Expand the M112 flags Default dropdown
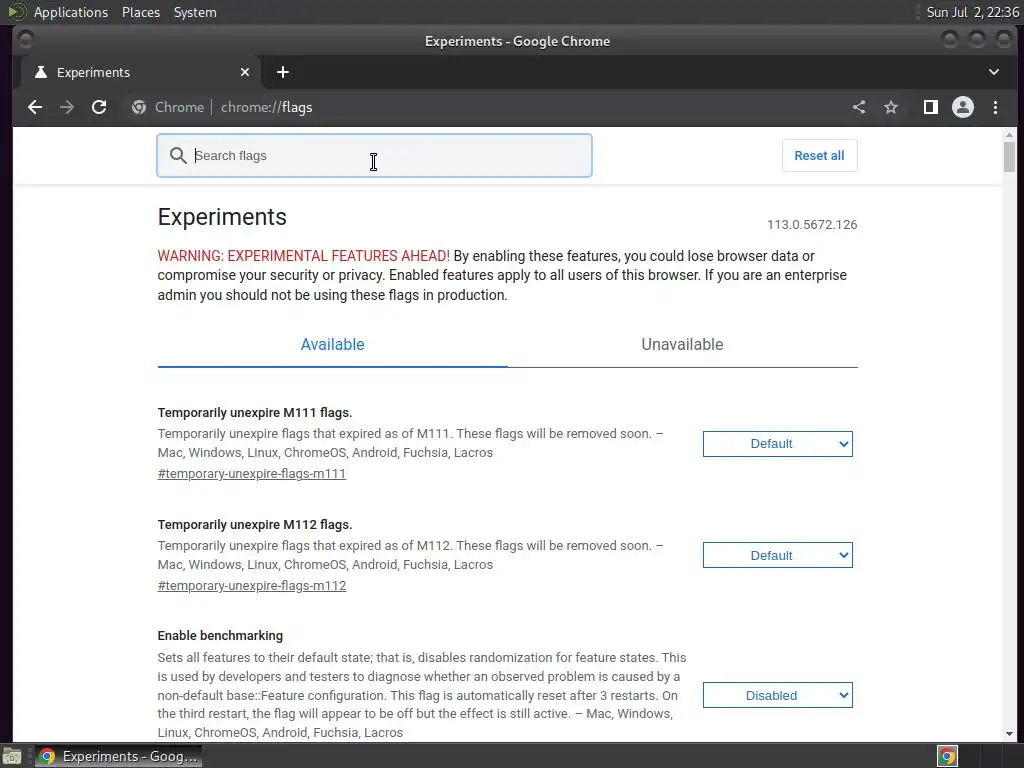Viewport: 1024px width, 768px height. click(x=778, y=556)
